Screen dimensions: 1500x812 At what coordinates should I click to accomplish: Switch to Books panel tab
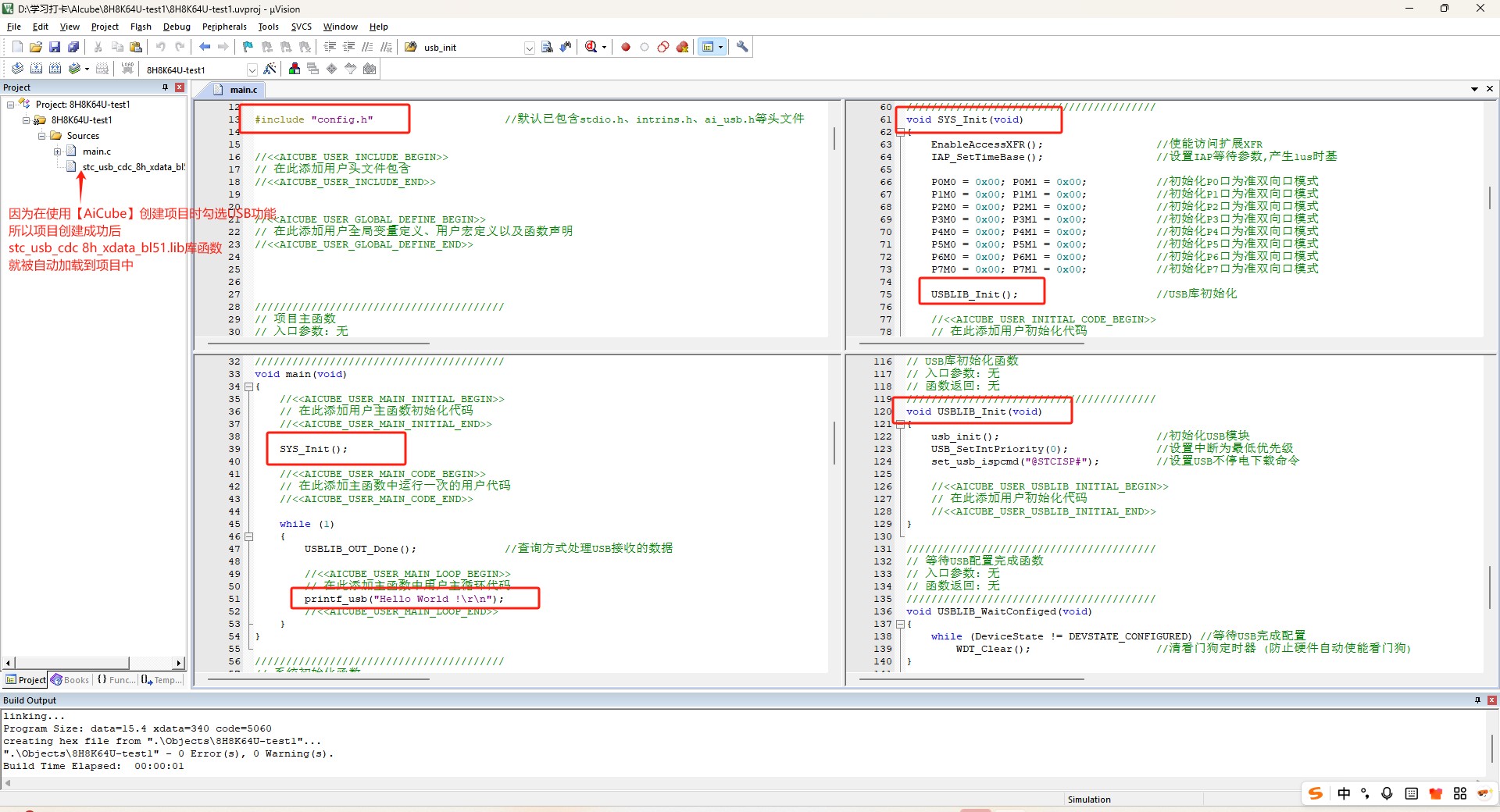[x=71, y=680]
